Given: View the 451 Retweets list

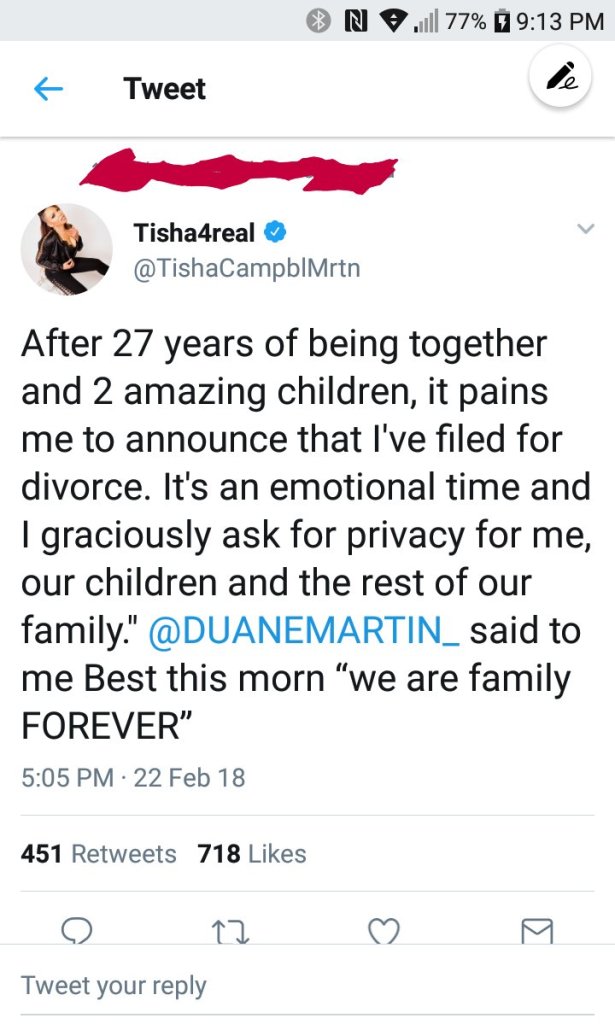Looking at the screenshot, I should [x=98, y=854].
